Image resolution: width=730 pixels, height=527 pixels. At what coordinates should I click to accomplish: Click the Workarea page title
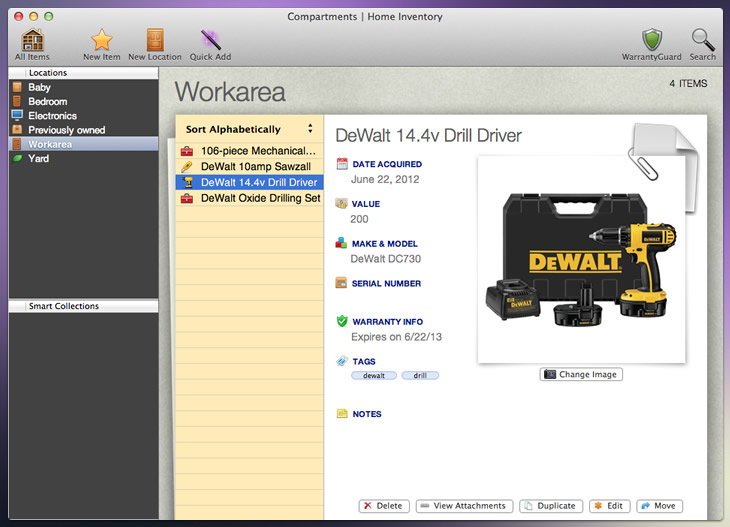[230, 92]
